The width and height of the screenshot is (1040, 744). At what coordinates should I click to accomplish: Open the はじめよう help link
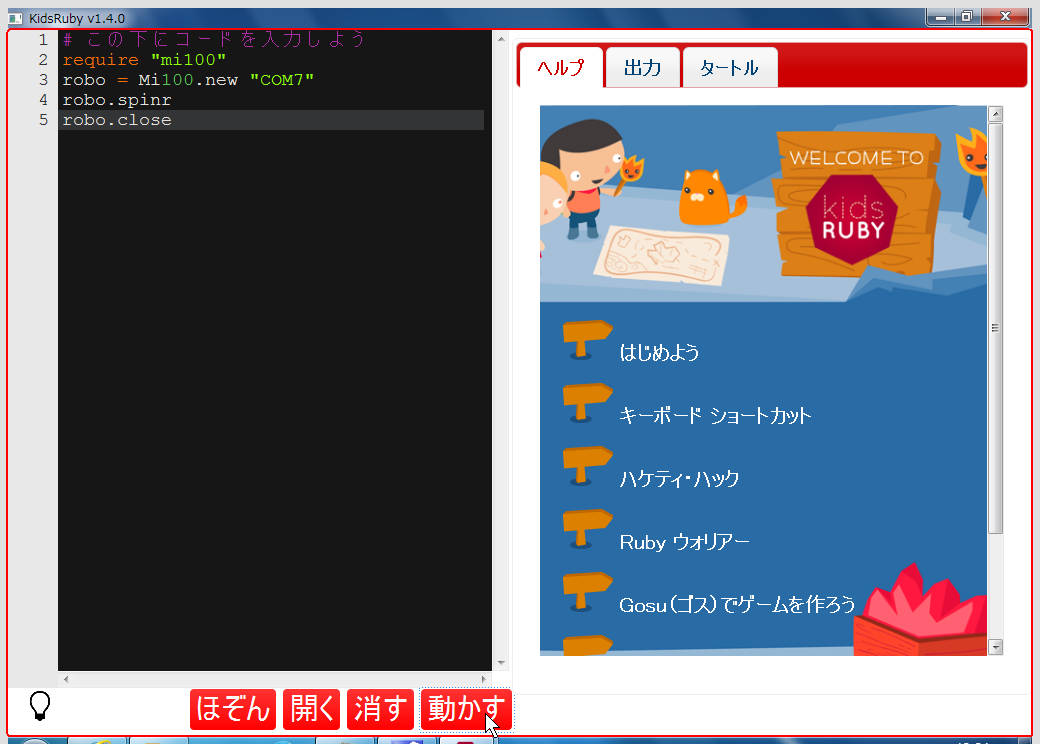[x=659, y=352]
